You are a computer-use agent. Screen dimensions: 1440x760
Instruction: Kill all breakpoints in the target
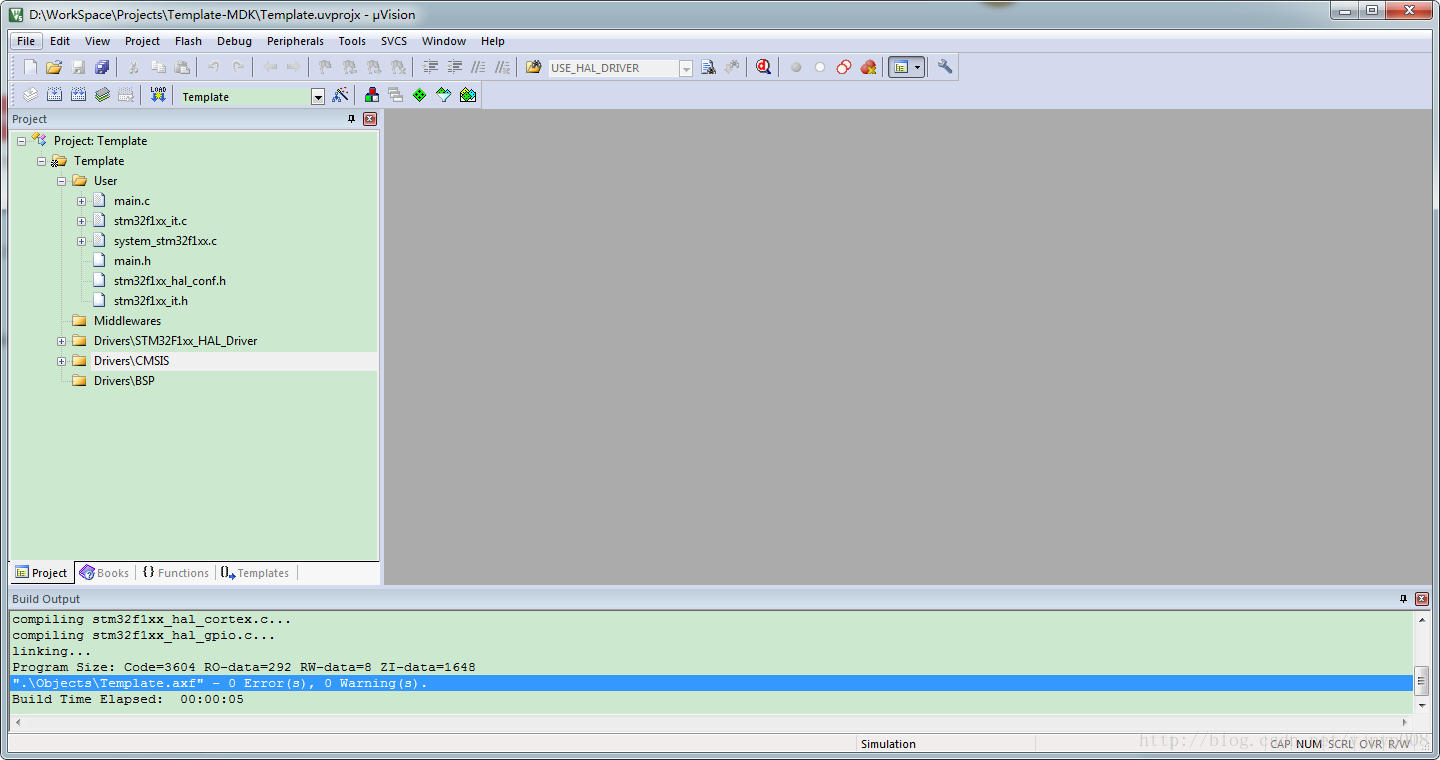[x=868, y=67]
